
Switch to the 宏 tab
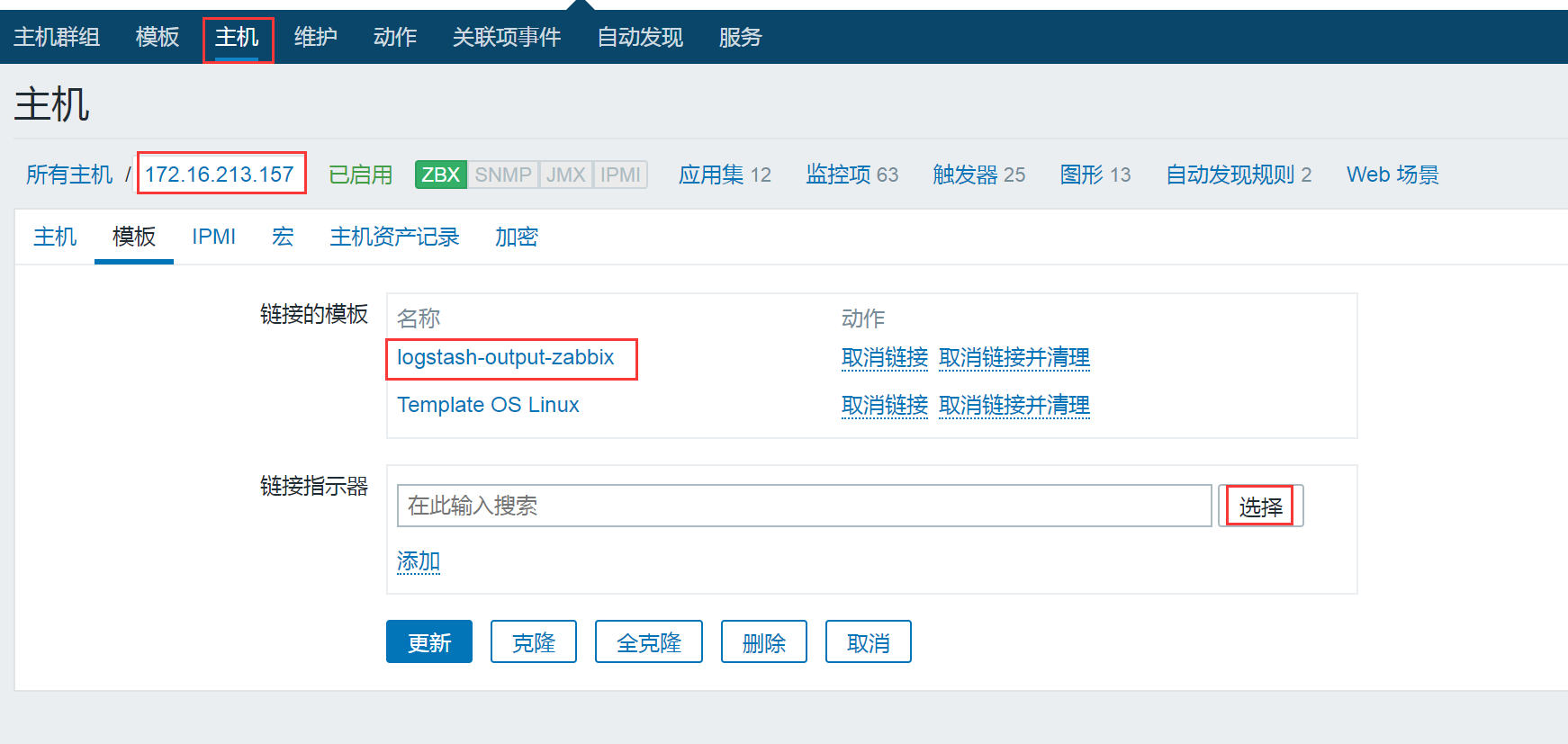[283, 237]
